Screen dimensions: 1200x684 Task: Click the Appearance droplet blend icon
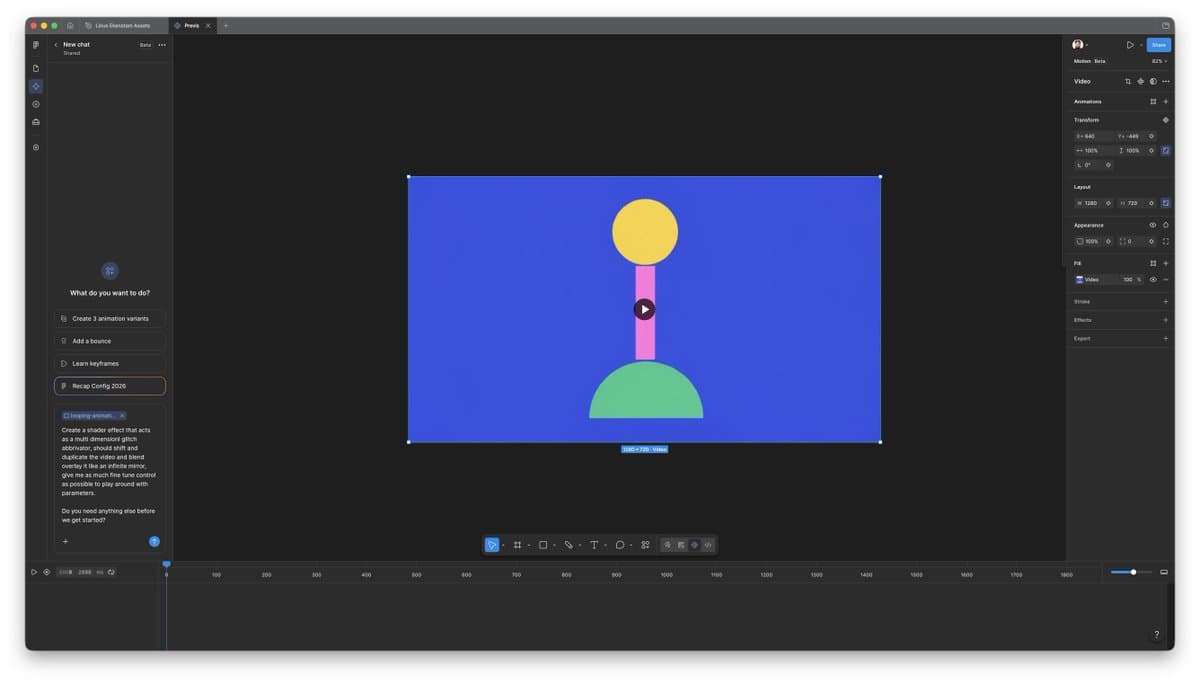coord(1166,225)
